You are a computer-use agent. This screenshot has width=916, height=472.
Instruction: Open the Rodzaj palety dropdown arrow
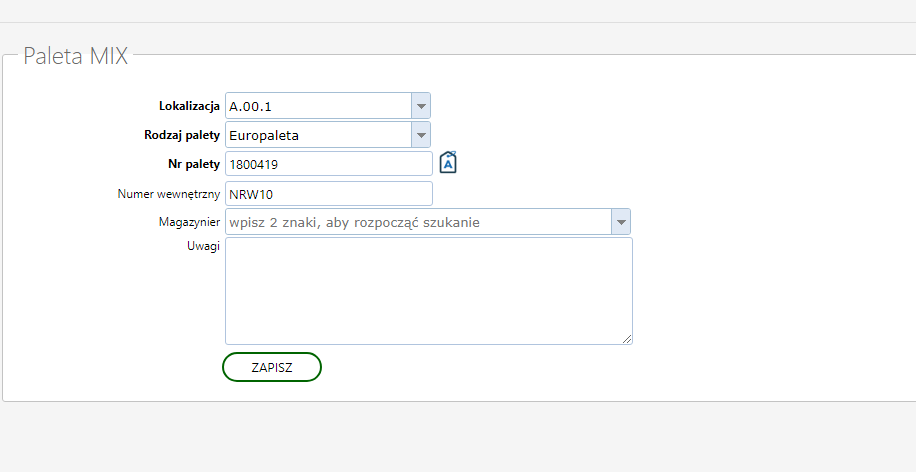click(x=421, y=135)
